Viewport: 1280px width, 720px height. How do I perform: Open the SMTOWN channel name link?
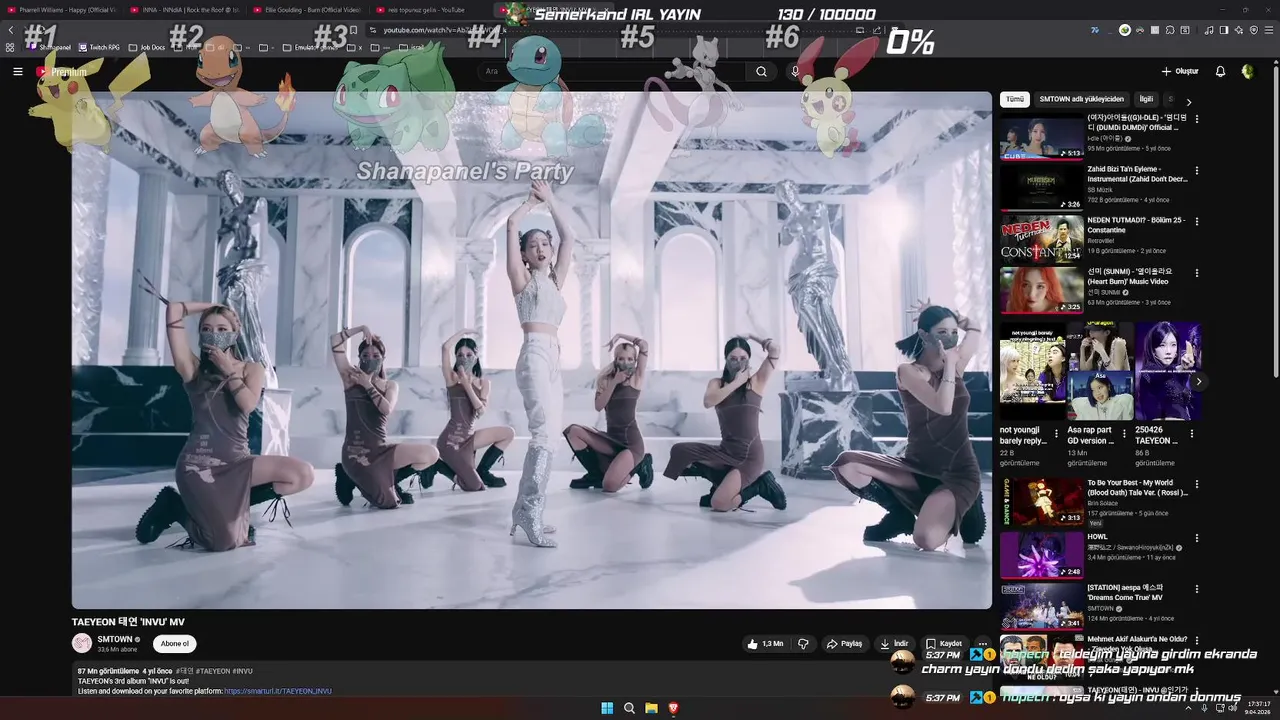[x=115, y=639]
